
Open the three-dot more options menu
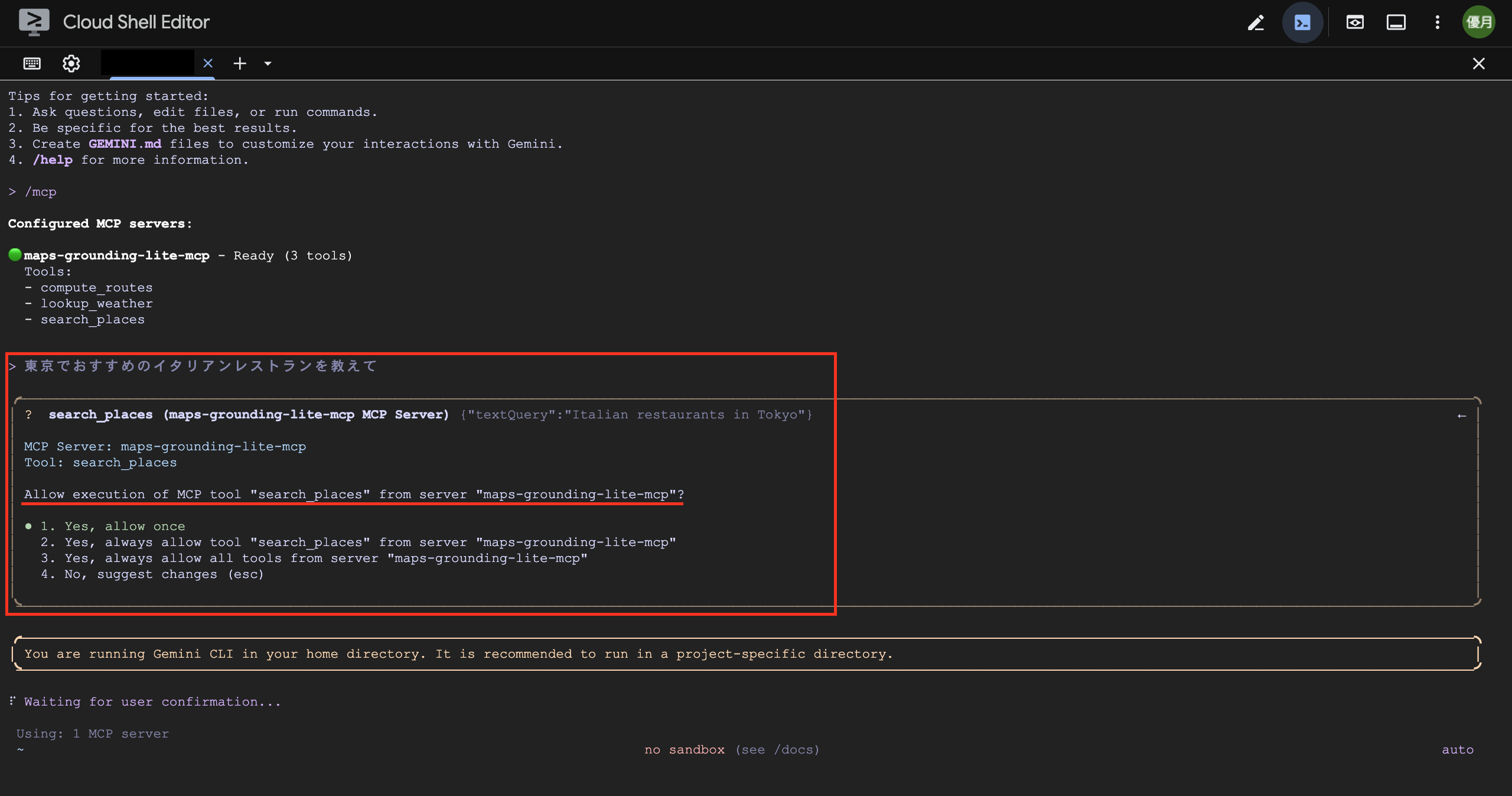1438,22
